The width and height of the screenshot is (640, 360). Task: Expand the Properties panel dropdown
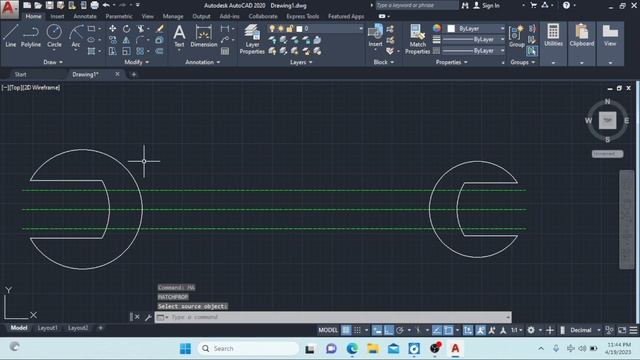[x=451, y=62]
